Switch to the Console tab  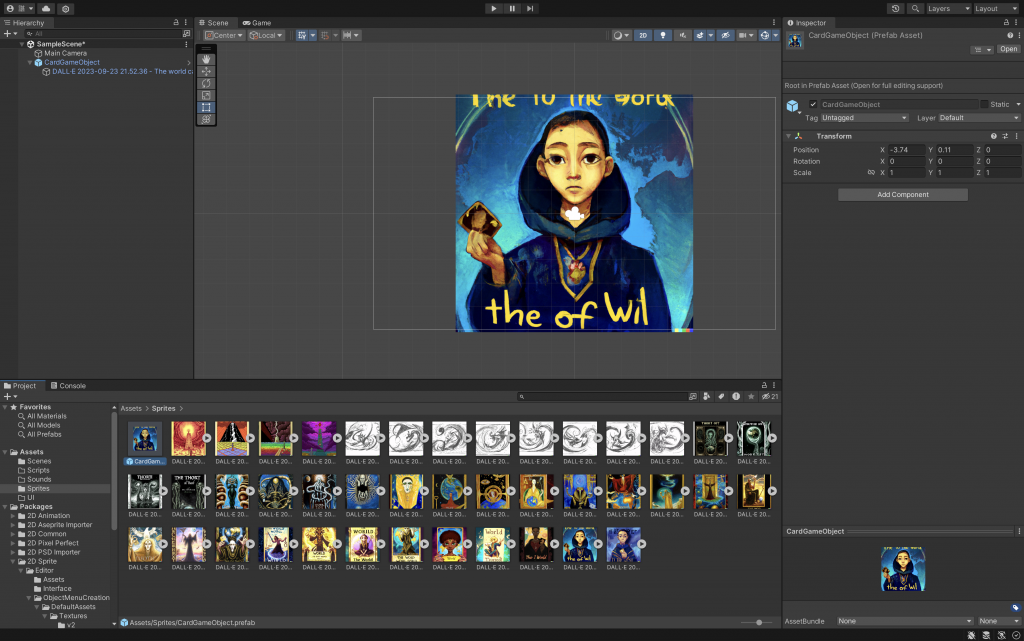coord(68,386)
